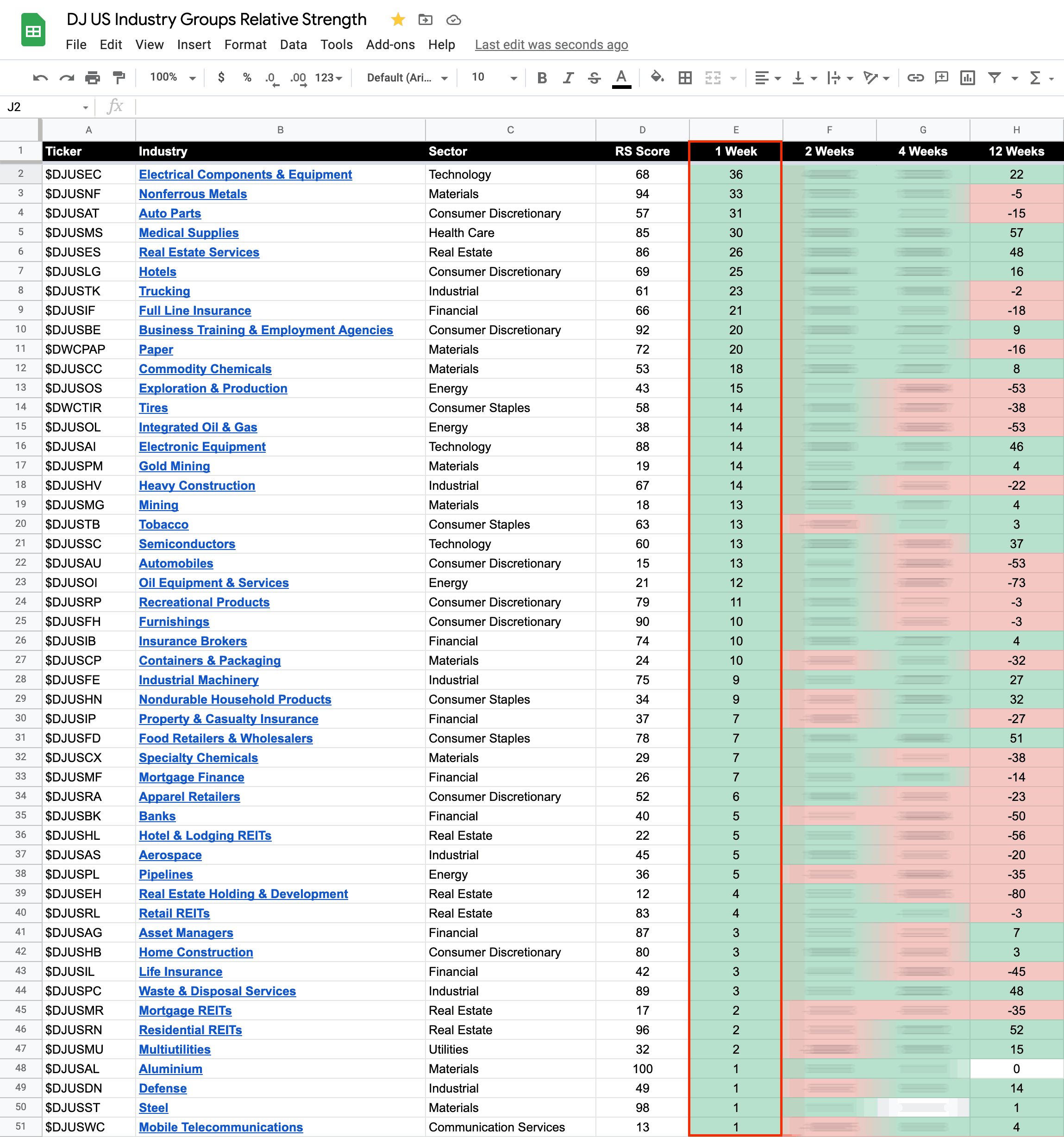Insert chart icon
Image resolution: width=1064 pixels, height=1137 pixels.
click(x=967, y=78)
